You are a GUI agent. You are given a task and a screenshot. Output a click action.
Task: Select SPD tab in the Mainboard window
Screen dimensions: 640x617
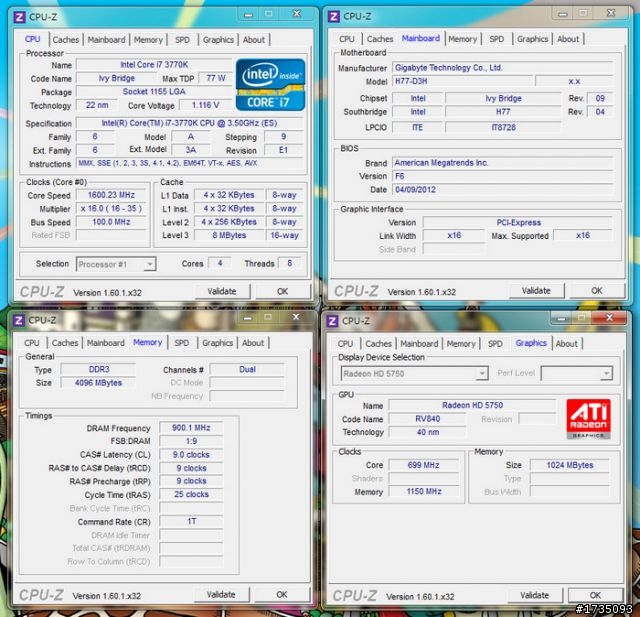(497, 39)
